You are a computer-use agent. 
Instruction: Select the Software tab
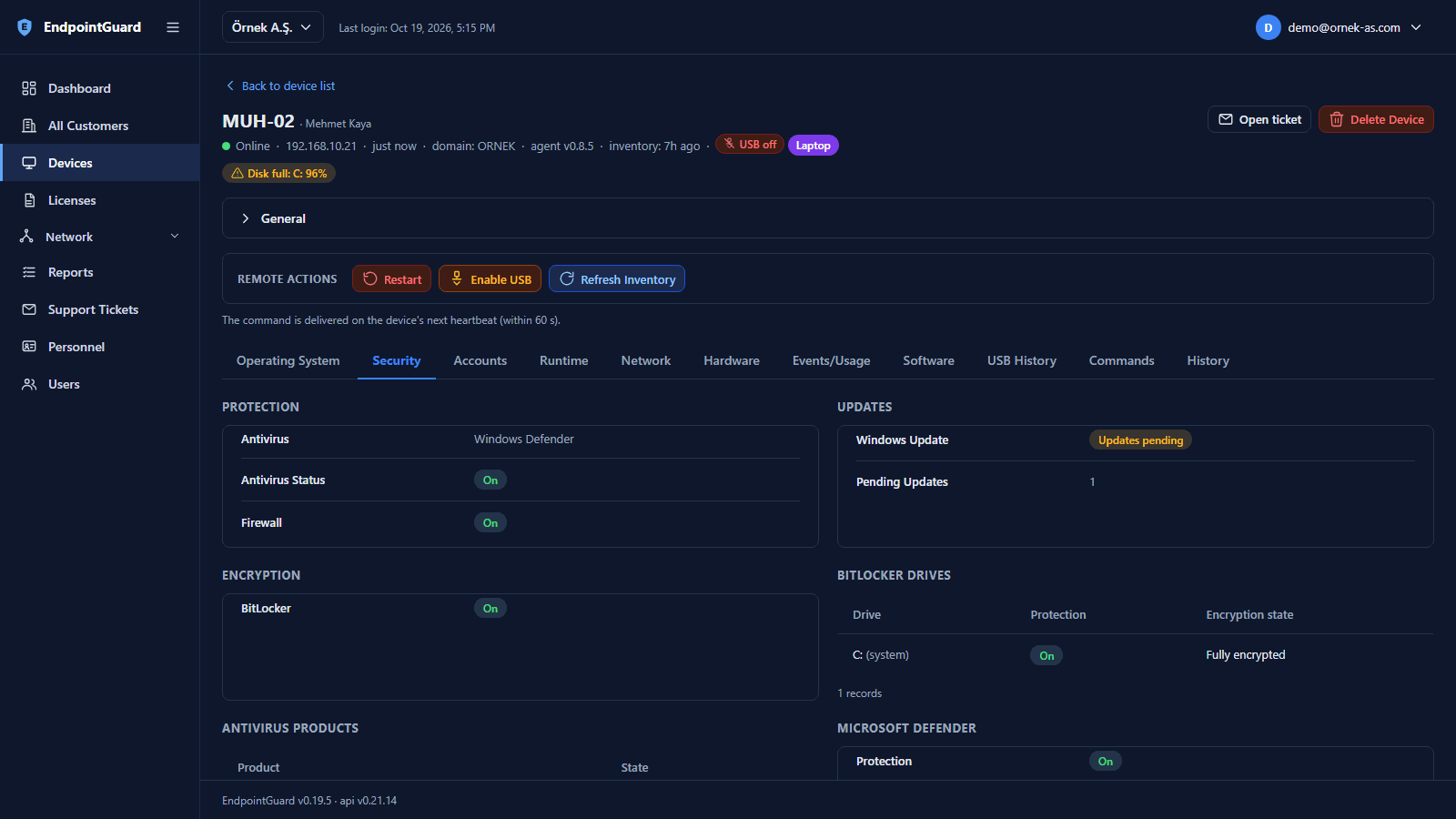928,360
